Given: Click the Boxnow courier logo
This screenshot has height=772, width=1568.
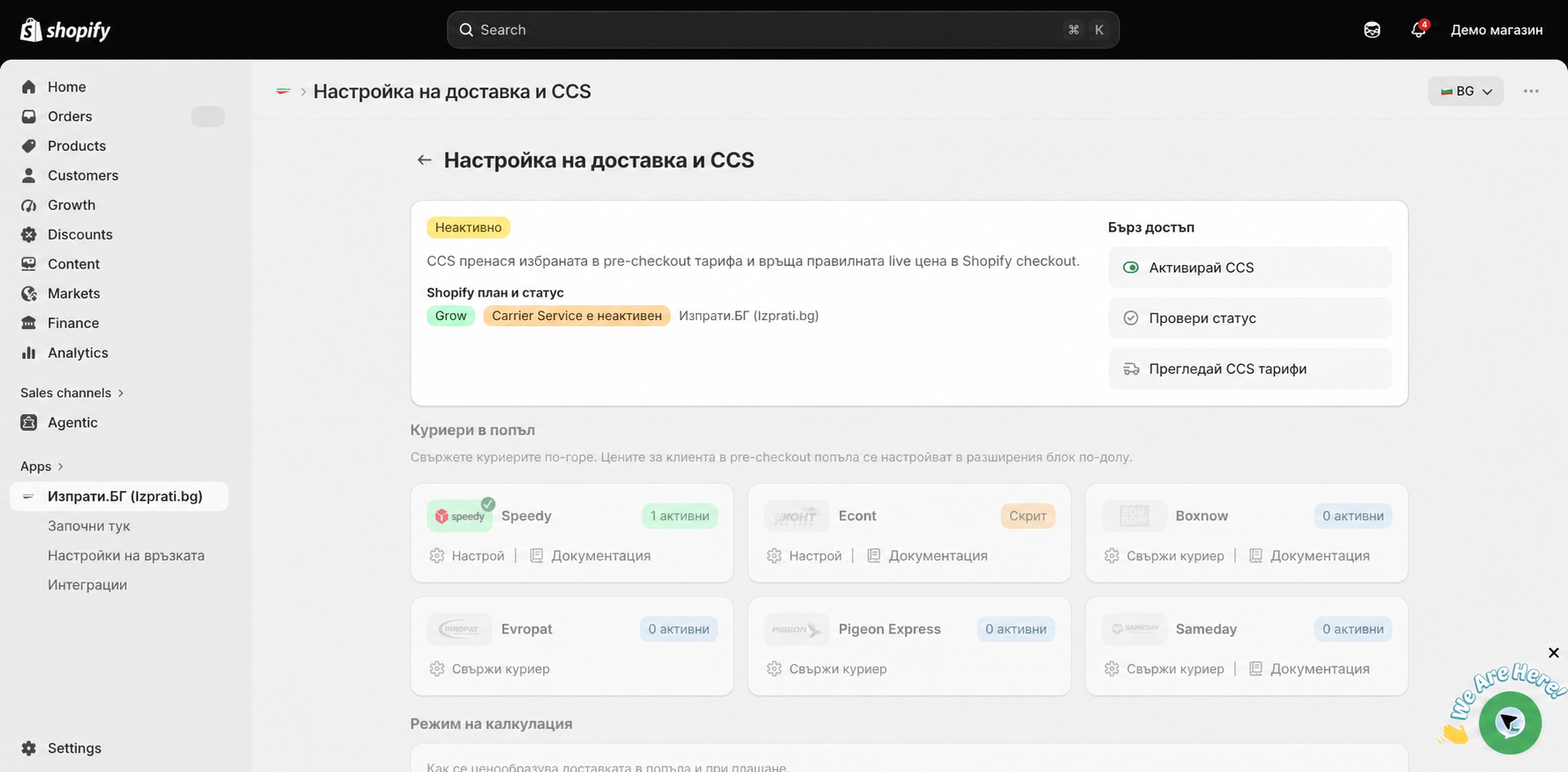Looking at the screenshot, I should coord(1134,516).
